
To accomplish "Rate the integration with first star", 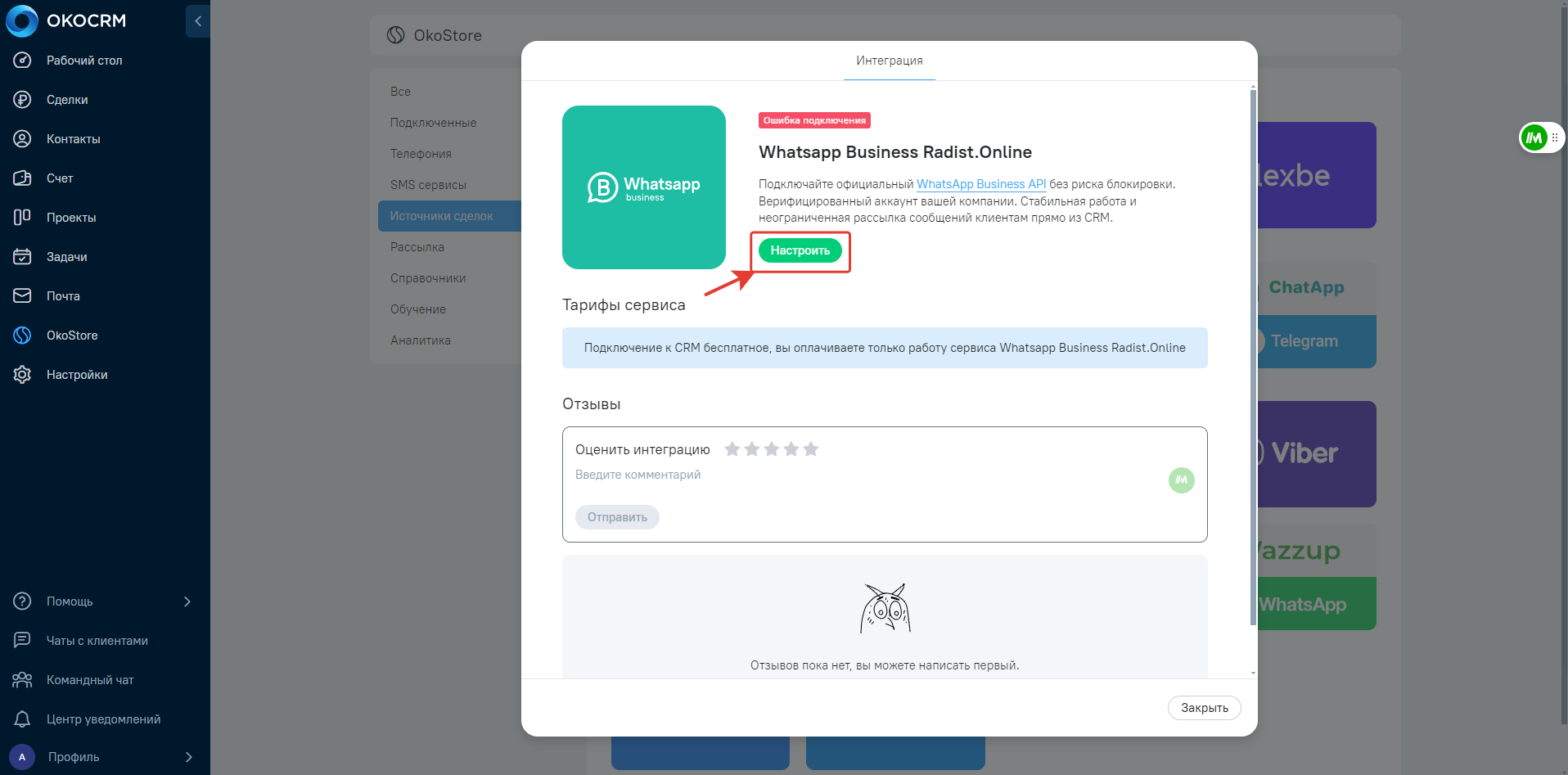I will pyautogui.click(x=732, y=449).
